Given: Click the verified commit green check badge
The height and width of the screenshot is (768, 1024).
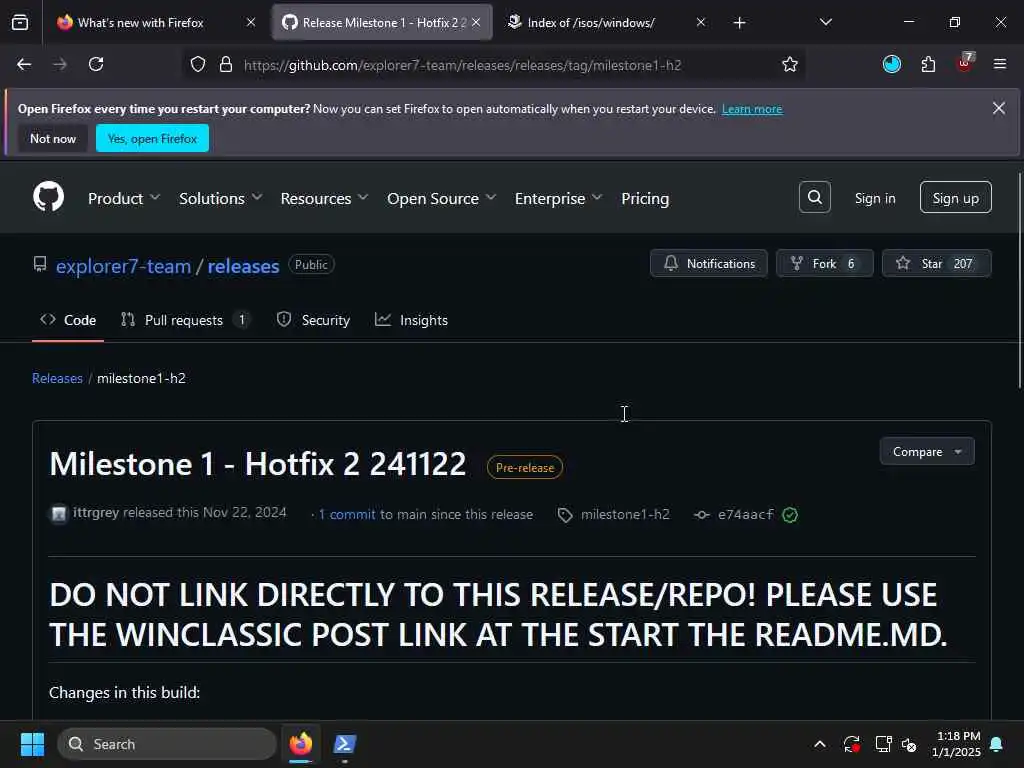Looking at the screenshot, I should [790, 515].
